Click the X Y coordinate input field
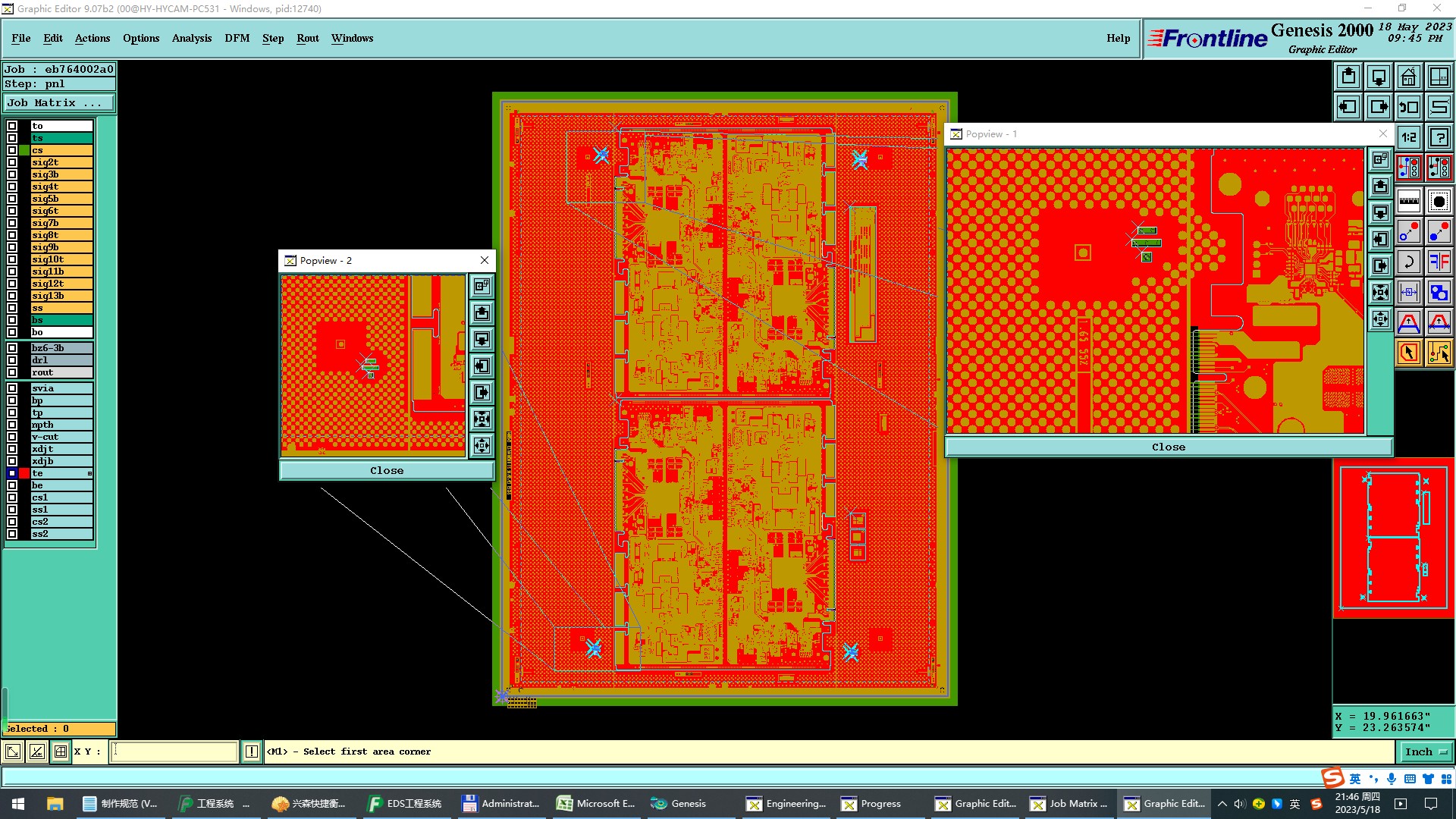 pyautogui.click(x=174, y=752)
